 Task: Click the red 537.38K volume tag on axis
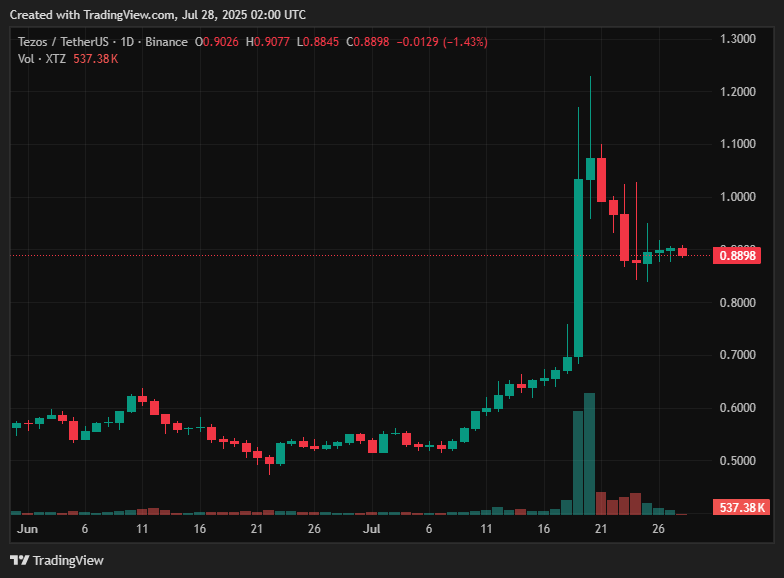[742, 508]
